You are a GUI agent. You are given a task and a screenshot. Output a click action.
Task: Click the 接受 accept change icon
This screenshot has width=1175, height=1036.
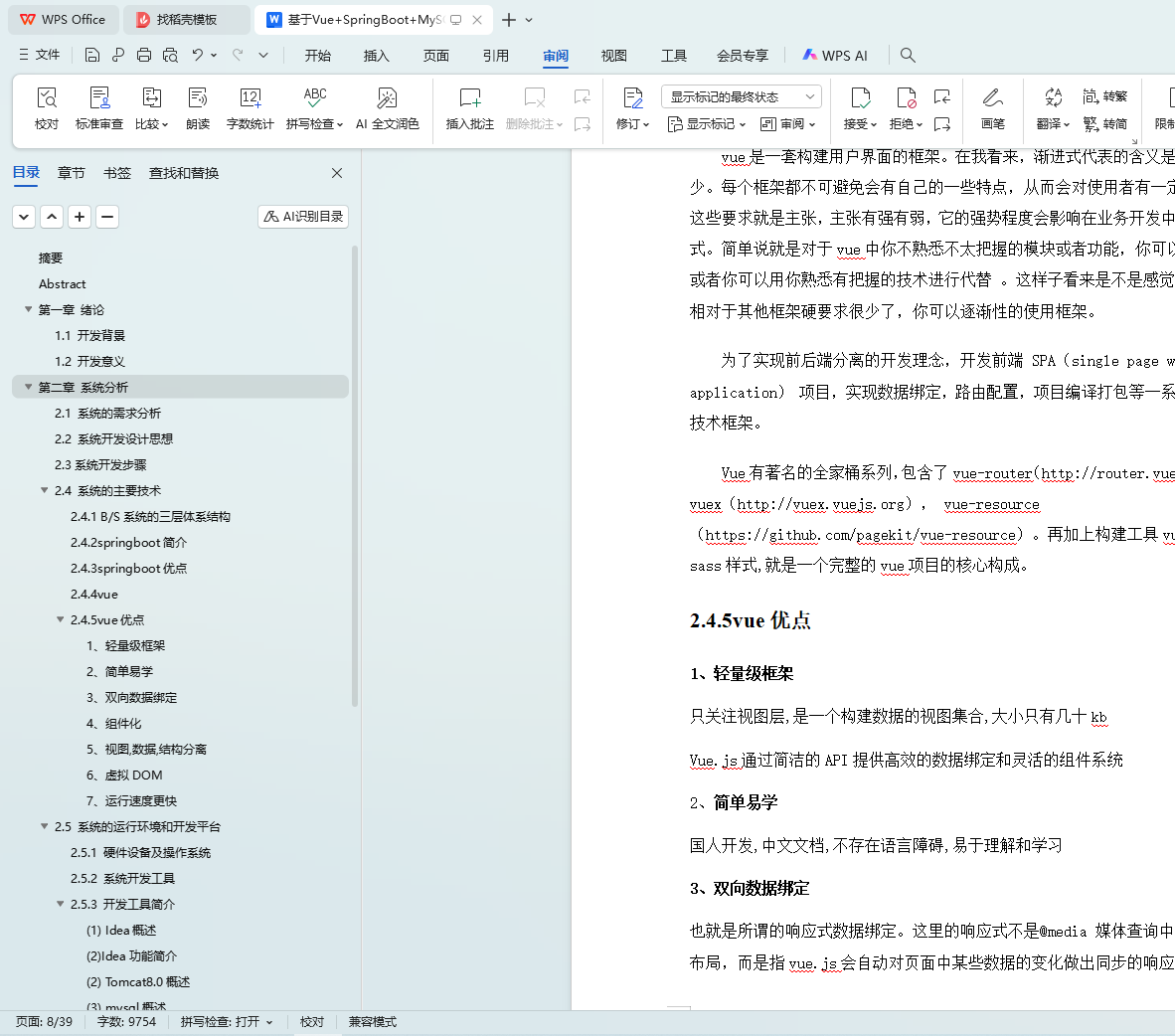click(860, 98)
